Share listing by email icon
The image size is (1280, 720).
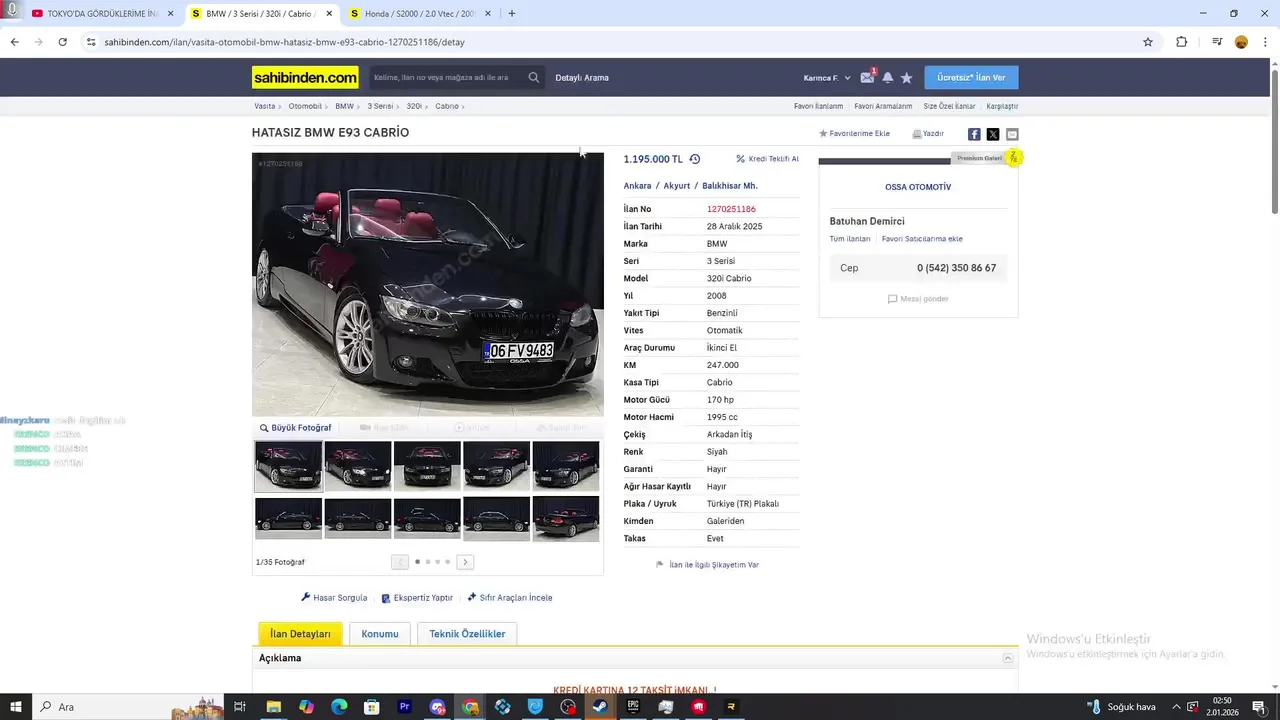[1012, 134]
